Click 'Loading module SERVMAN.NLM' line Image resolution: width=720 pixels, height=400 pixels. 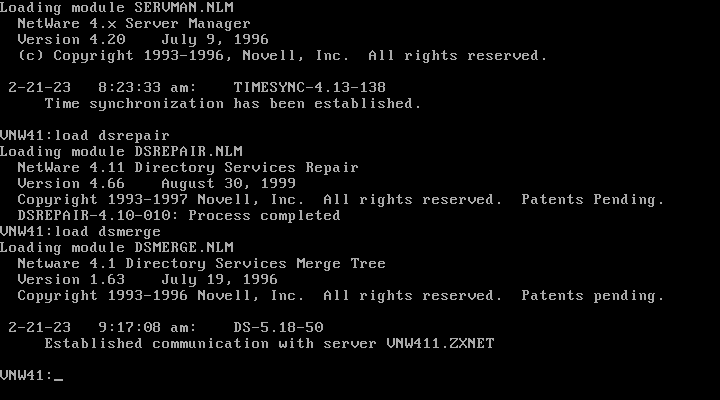point(117,7)
